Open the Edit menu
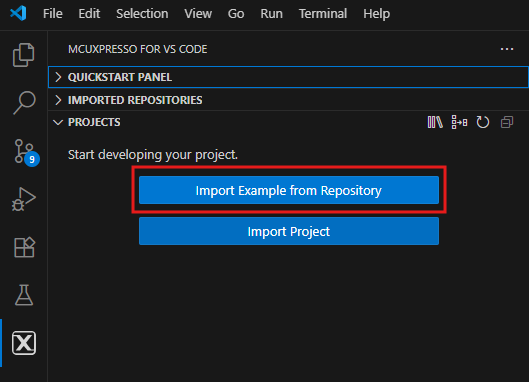Viewport: 529px width, 382px height. [89, 14]
